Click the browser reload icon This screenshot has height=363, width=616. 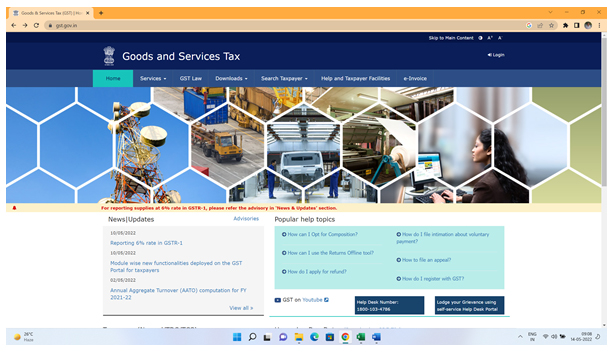[x=36, y=25]
